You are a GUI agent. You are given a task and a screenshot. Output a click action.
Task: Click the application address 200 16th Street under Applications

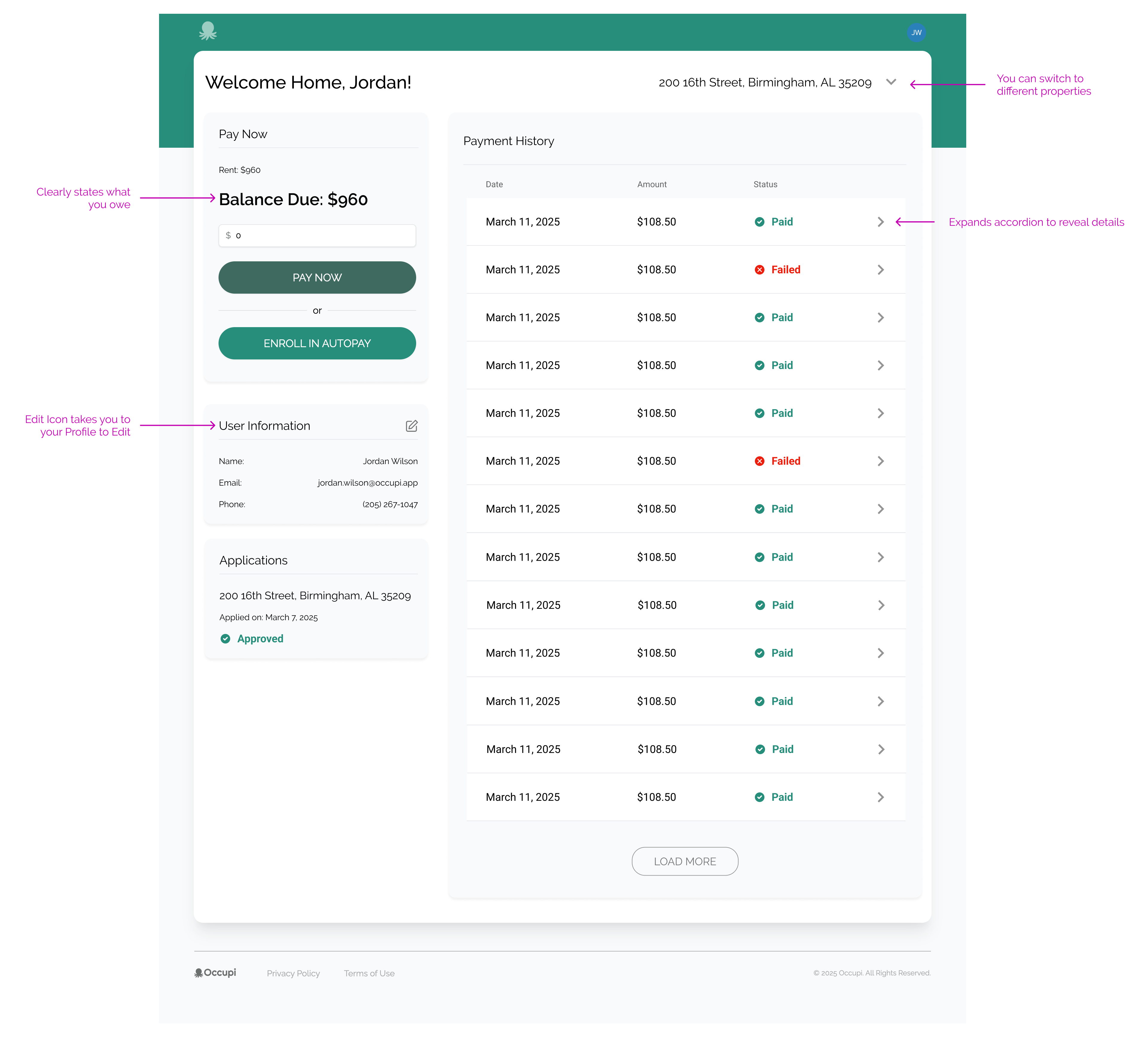tap(315, 595)
